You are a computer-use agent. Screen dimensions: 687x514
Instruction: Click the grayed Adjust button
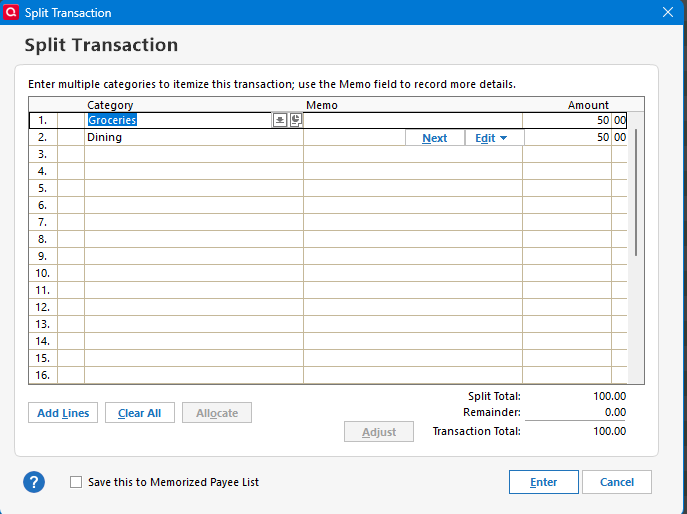coord(379,432)
